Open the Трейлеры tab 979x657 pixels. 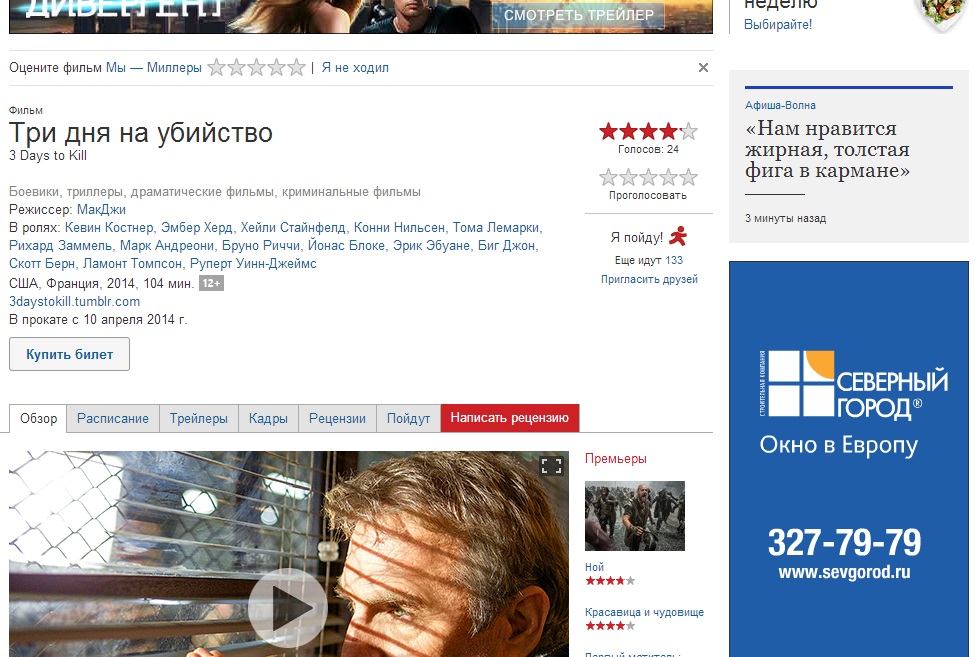coord(199,418)
